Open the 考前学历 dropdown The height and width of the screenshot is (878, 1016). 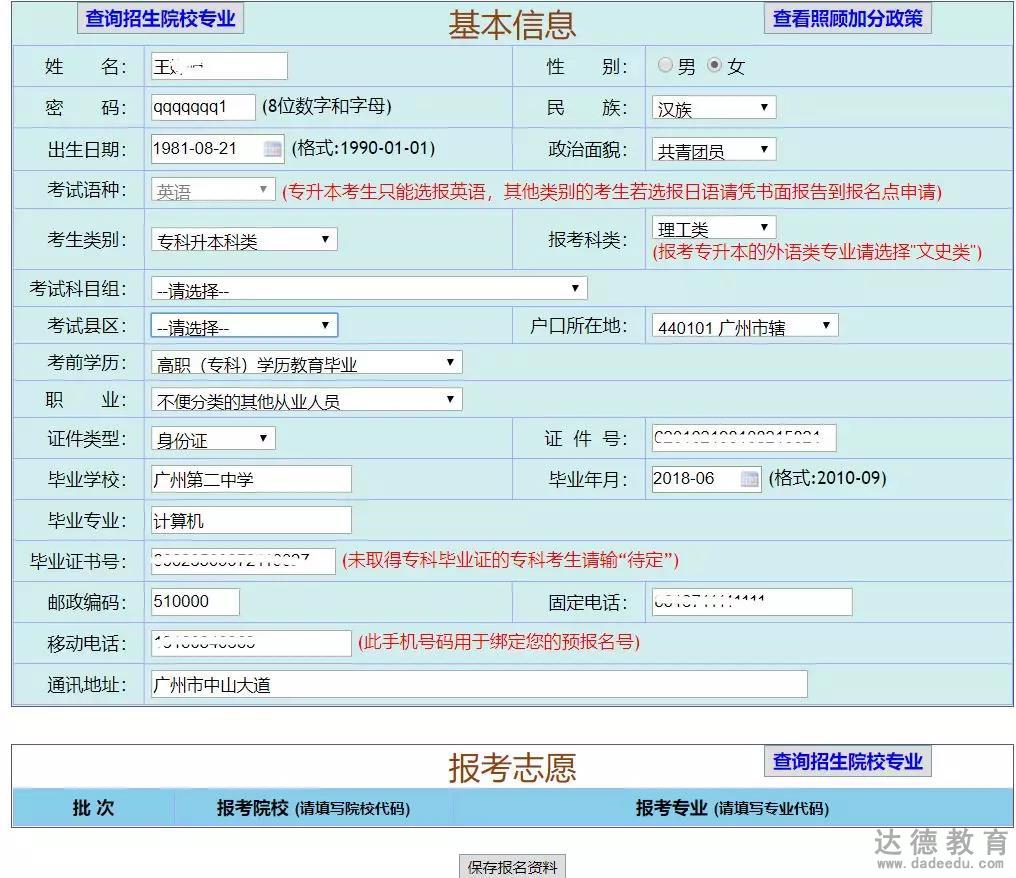[x=306, y=363]
